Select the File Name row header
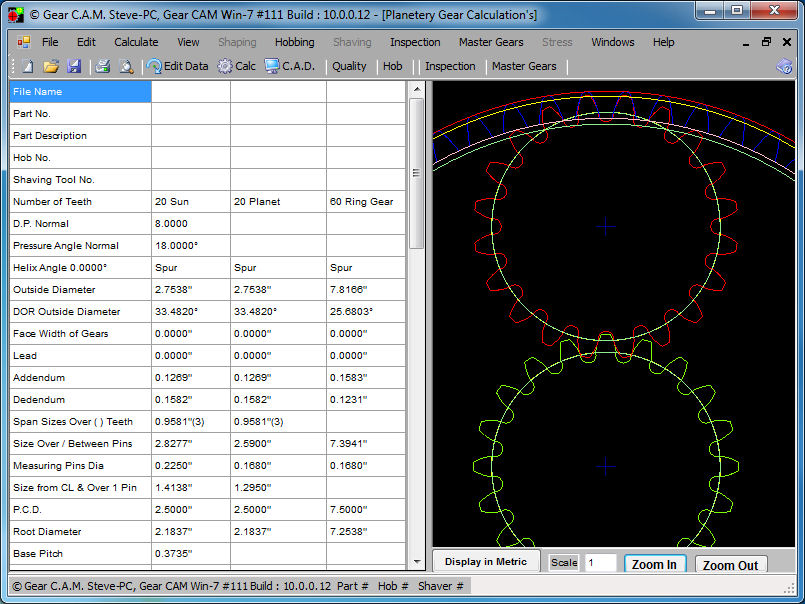 pyautogui.click(x=81, y=92)
